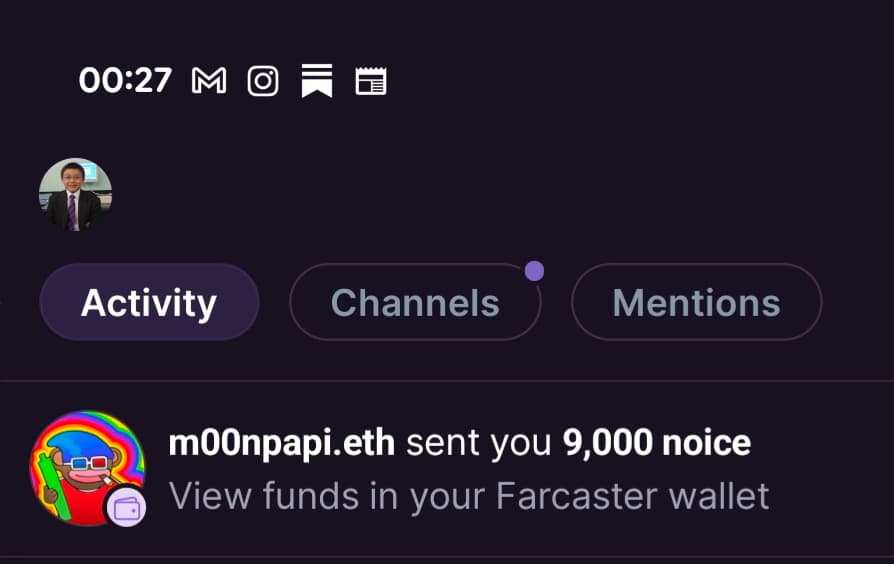Open the m00npapi.eth username link
The image size is (894, 564).
(x=282, y=443)
